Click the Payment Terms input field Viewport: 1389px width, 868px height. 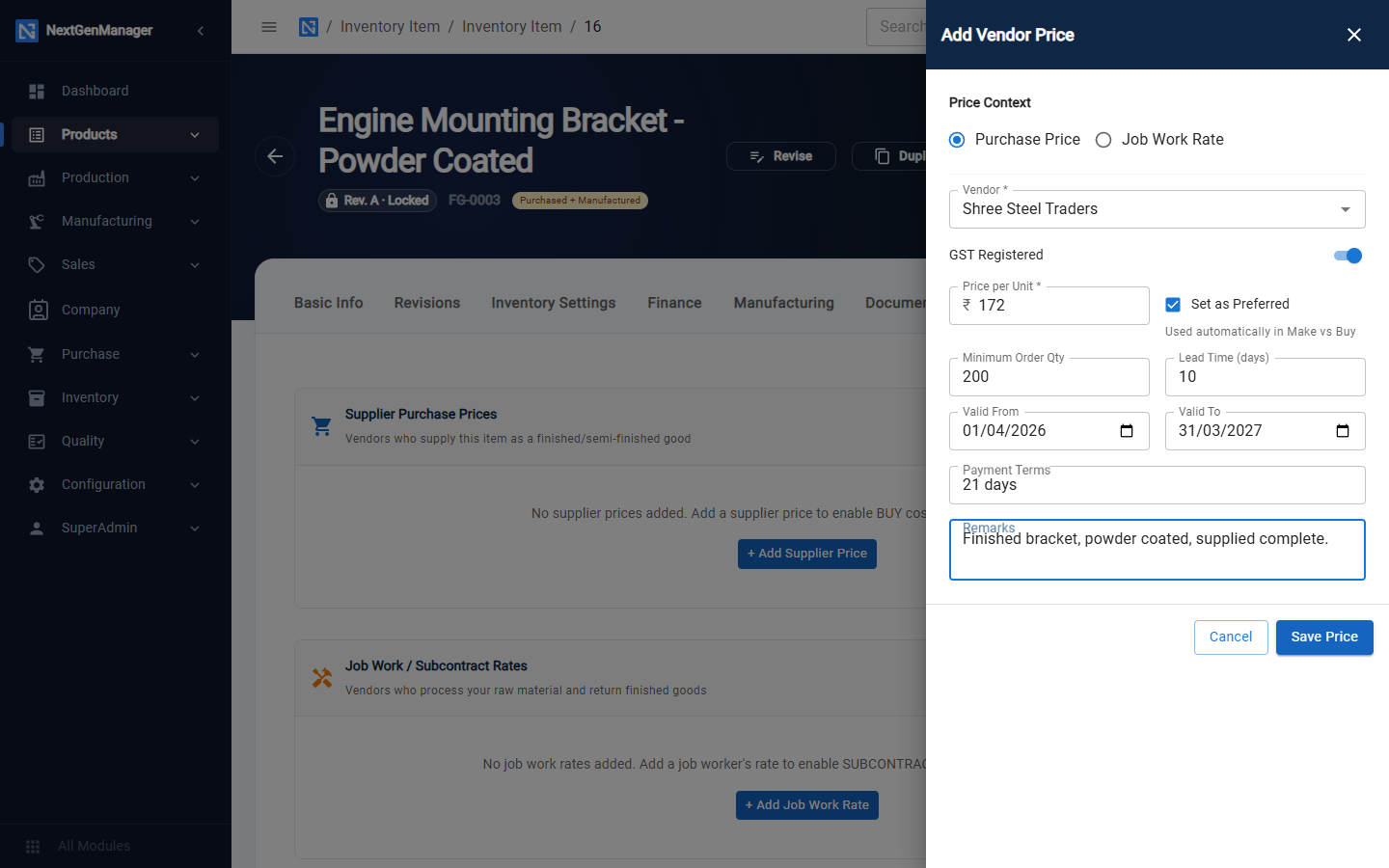pyautogui.click(x=1157, y=485)
